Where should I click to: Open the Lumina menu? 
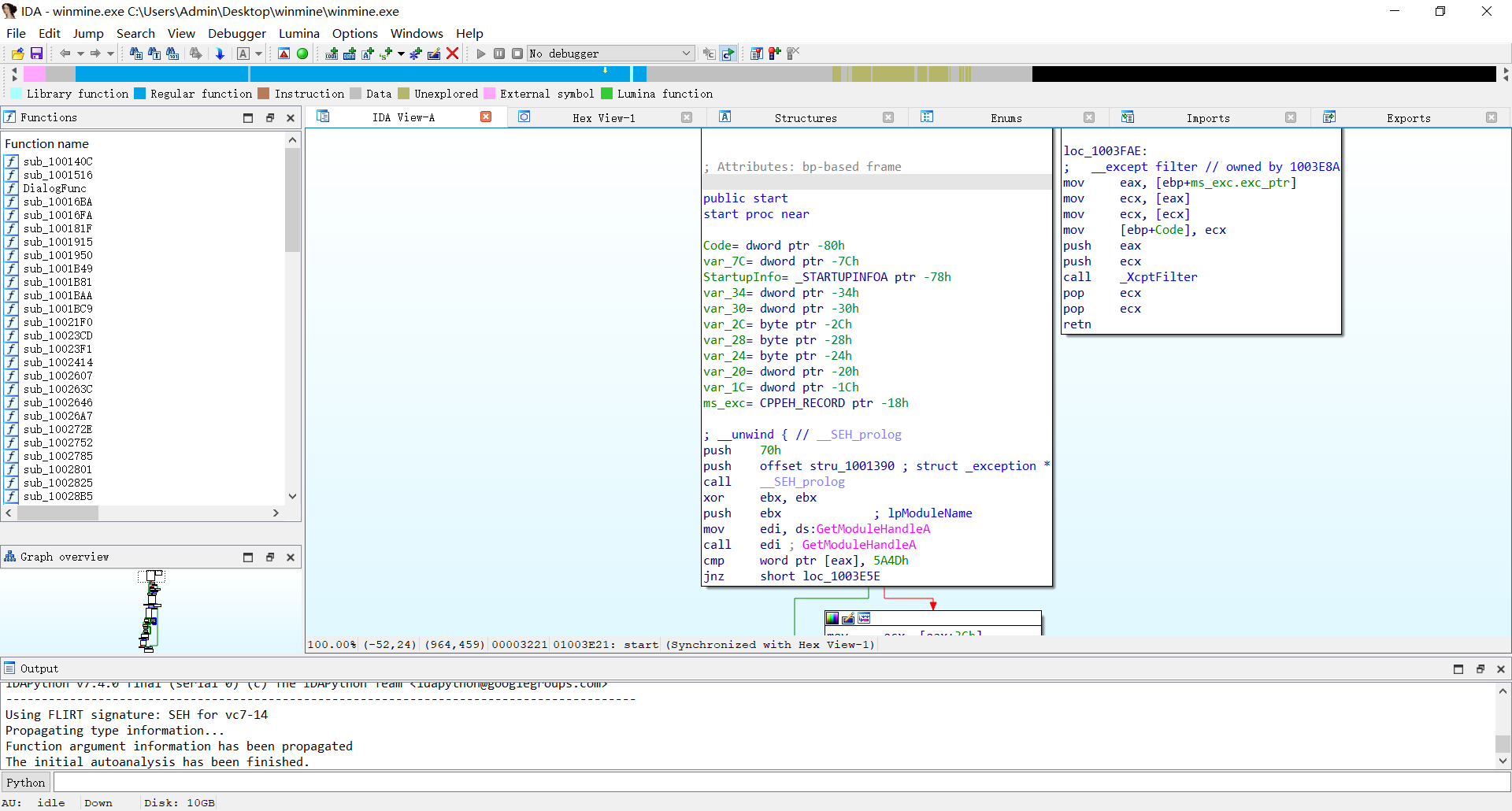pyautogui.click(x=299, y=33)
